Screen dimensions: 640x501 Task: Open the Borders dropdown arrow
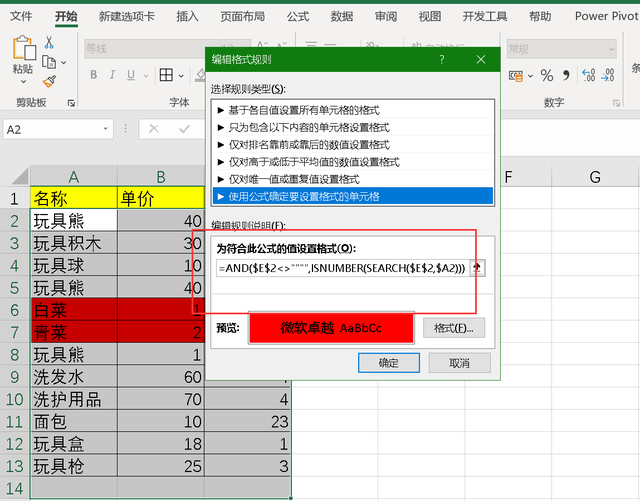(181, 76)
